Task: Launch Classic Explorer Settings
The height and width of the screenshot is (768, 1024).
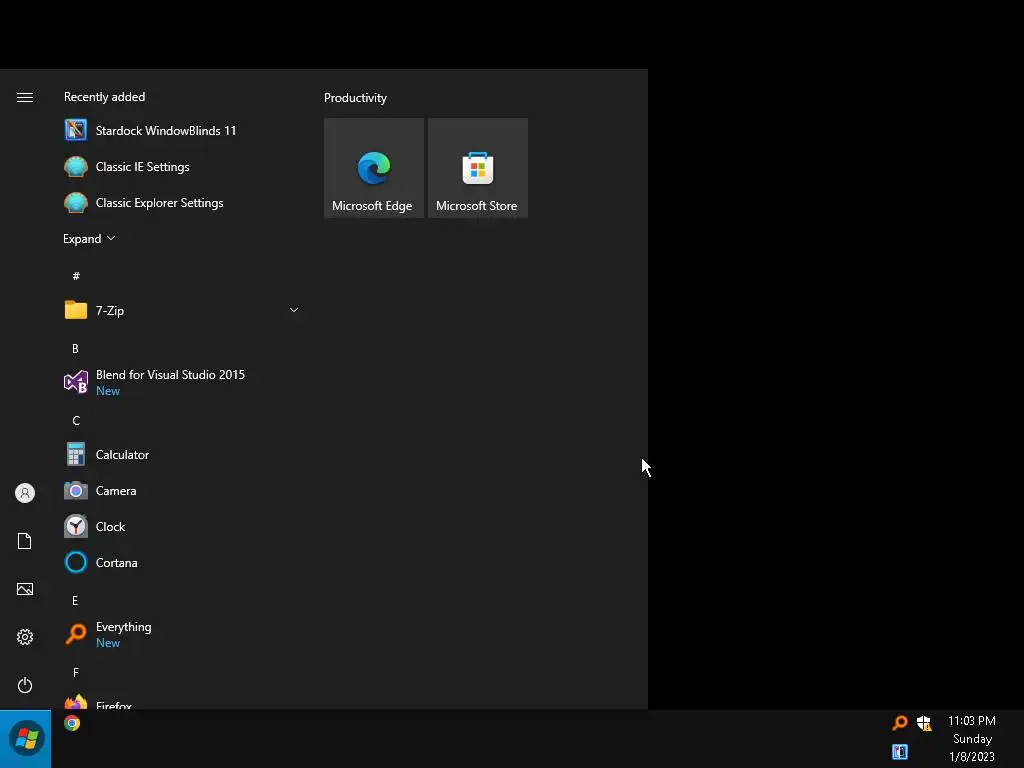Action: (x=182, y=202)
